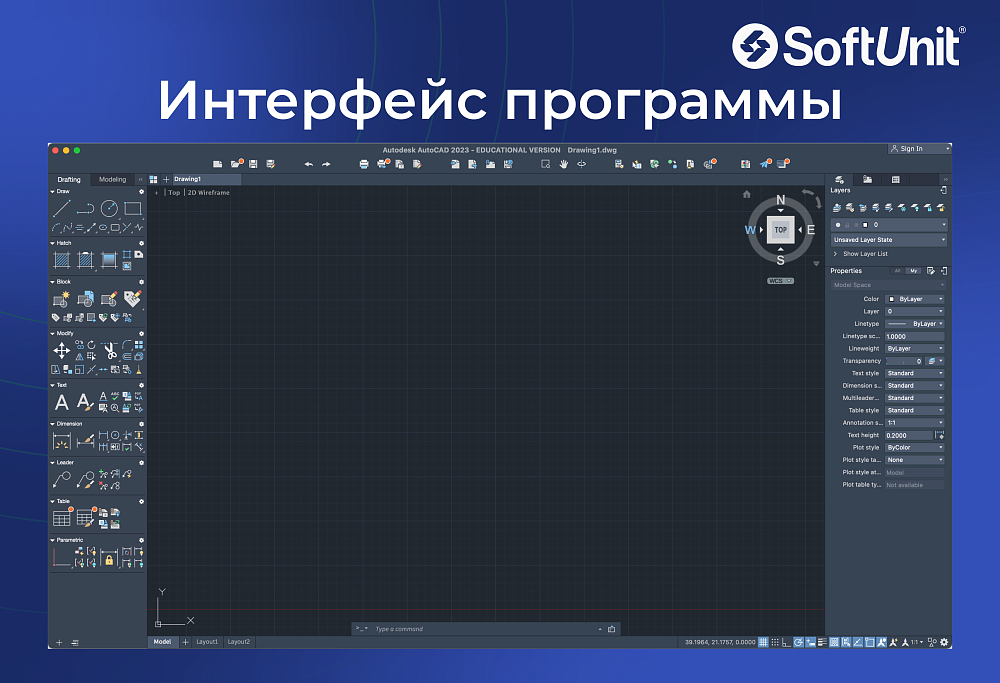Viewport: 1000px width, 683px height.
Task: Open annotation scale 1:1 dropdown in status bar
Action: tap(916, 642)
